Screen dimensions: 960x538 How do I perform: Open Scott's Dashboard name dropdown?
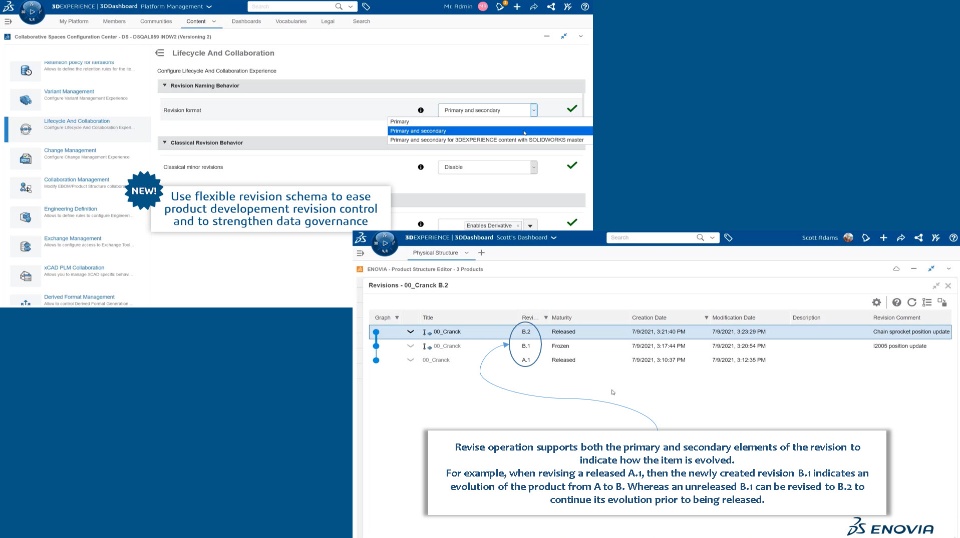[x=553, y=237]
